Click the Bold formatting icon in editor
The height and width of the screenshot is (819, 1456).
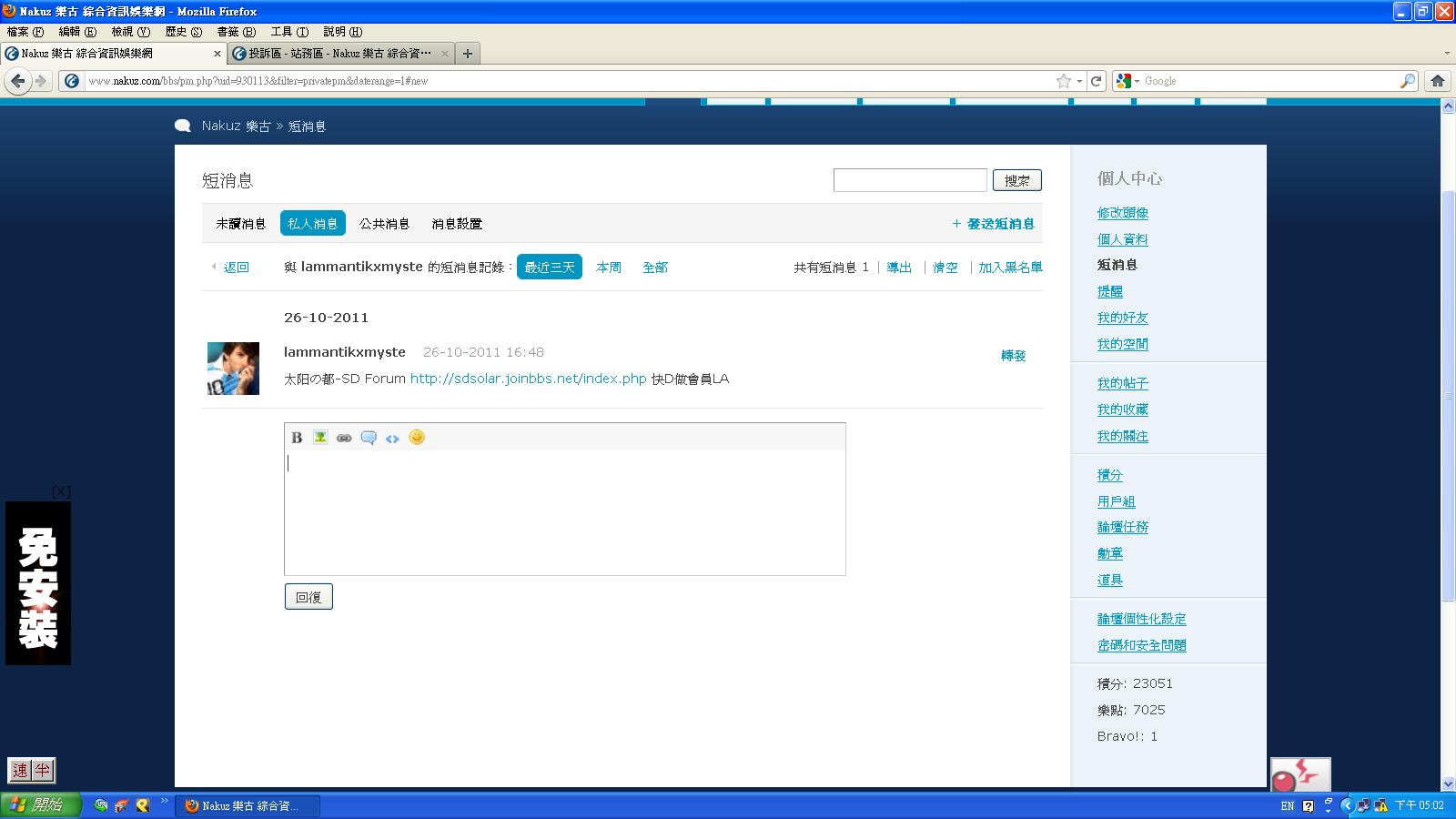297,438
